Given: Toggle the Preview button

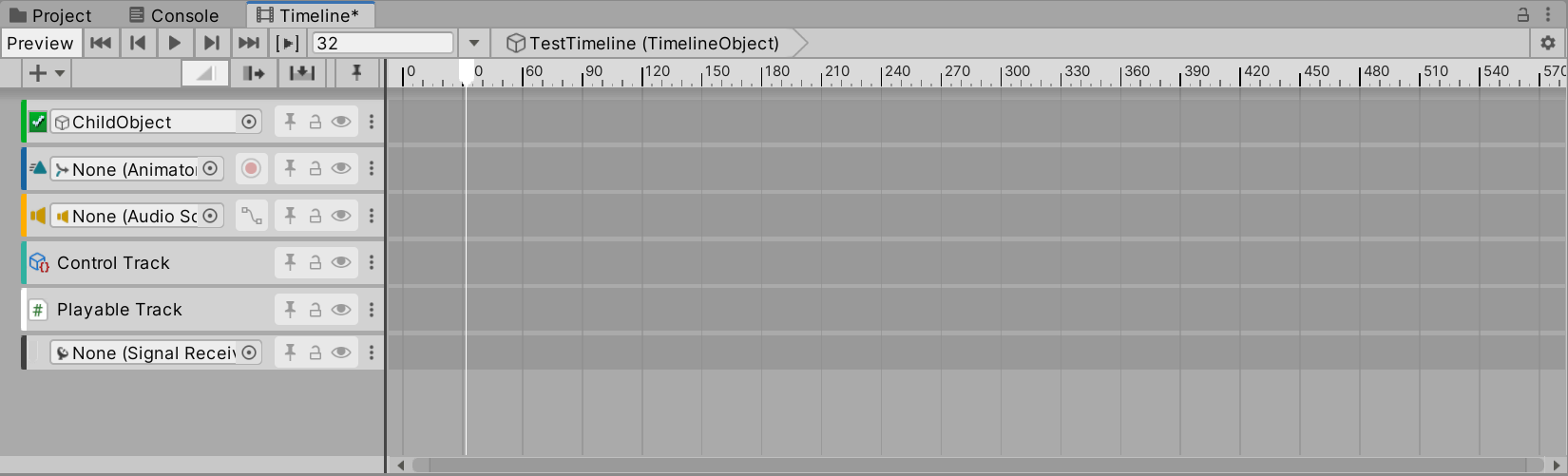Looking at the screenshot, I should [40, 43].
